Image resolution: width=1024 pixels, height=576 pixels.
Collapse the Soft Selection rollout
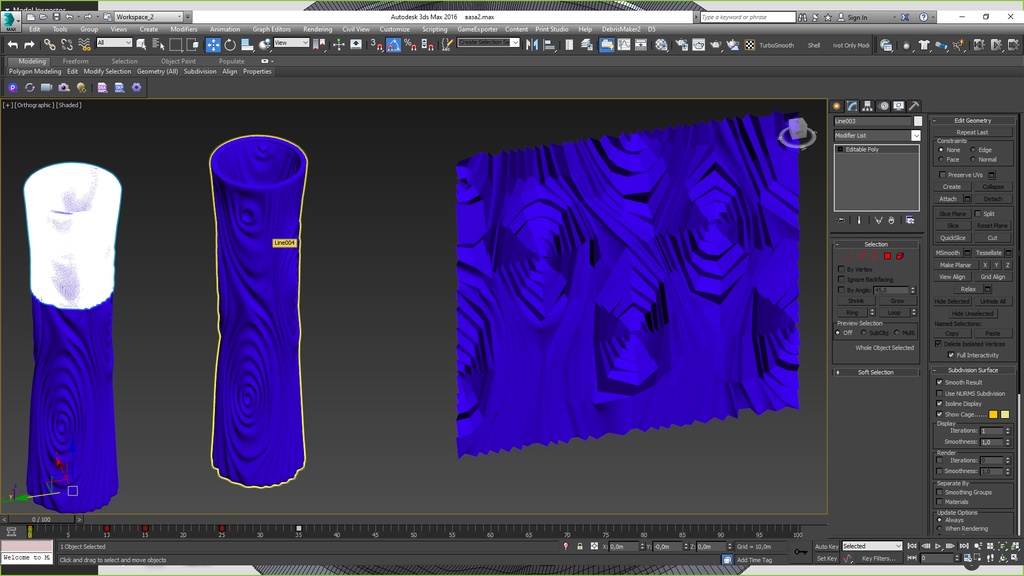pyautogui.click(x=875, y=372)
